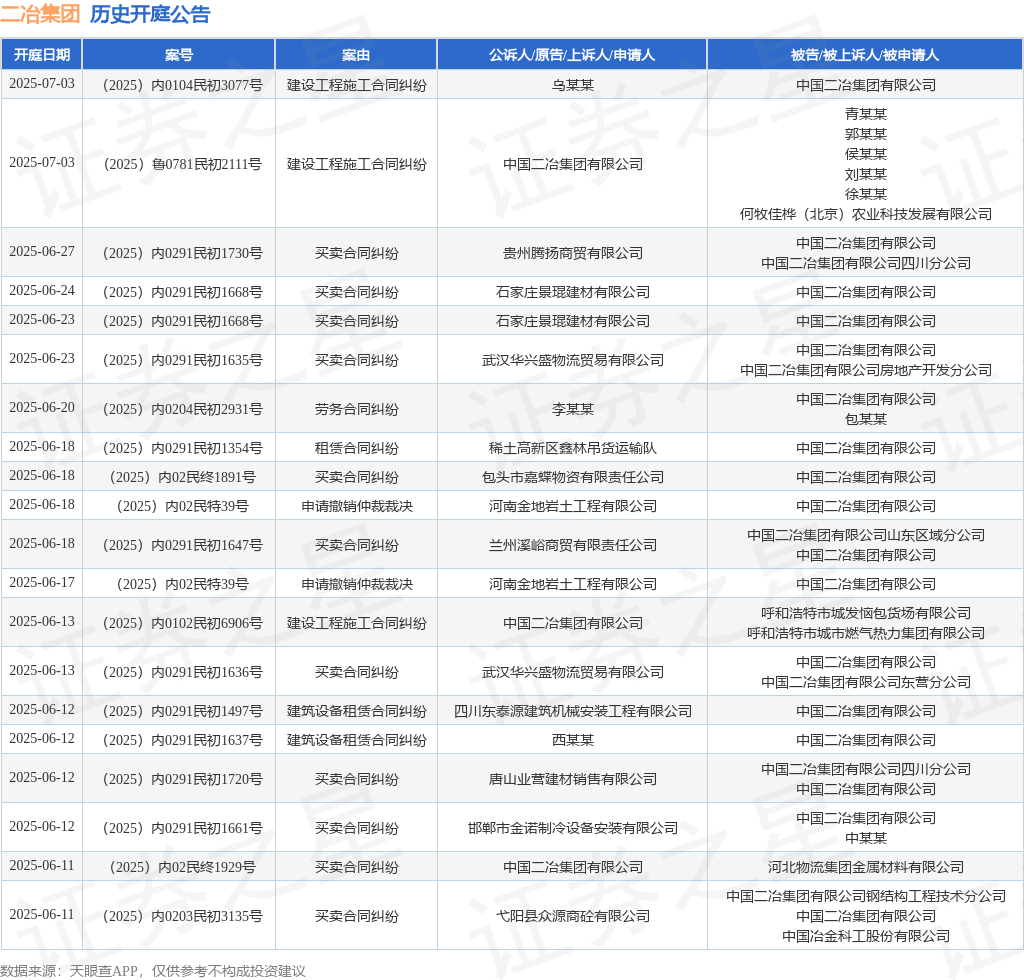Select the 公诉人/原告/上诉人/申请人 column header

[x=572, y=55]
